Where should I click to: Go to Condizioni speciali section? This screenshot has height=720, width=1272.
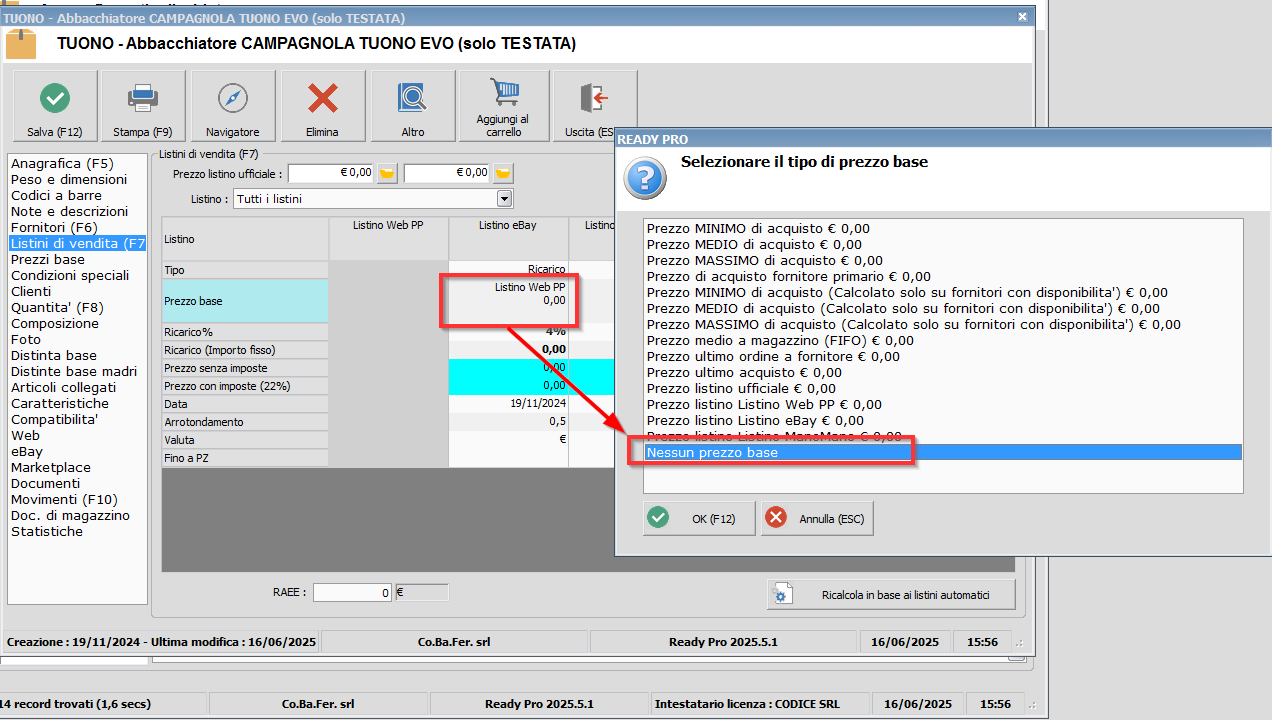[x=70, y=275]
